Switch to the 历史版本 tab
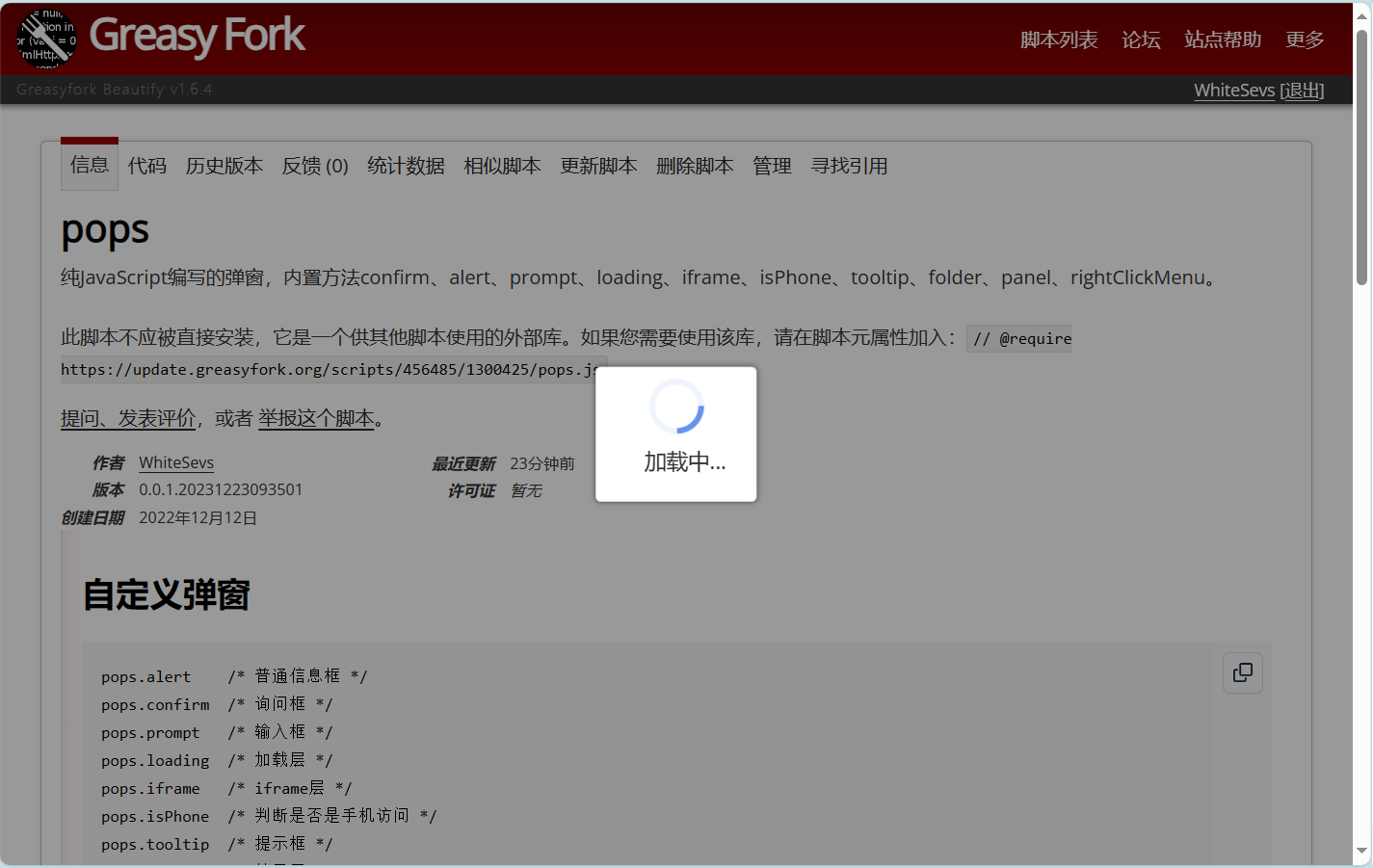The image size is (1373, 868). (224, 166)
